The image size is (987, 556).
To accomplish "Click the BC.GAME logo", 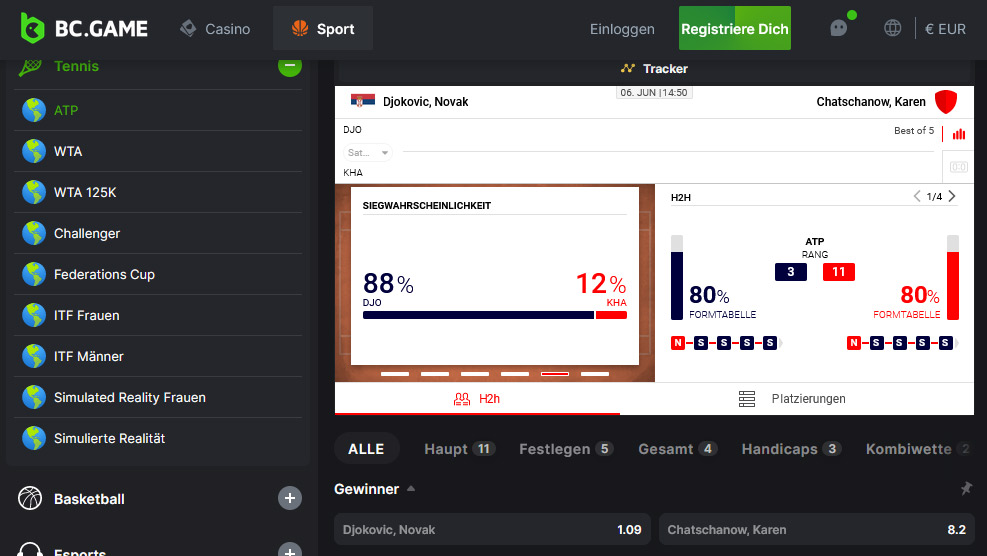I will pyautogui.click(x=84, y=28).
